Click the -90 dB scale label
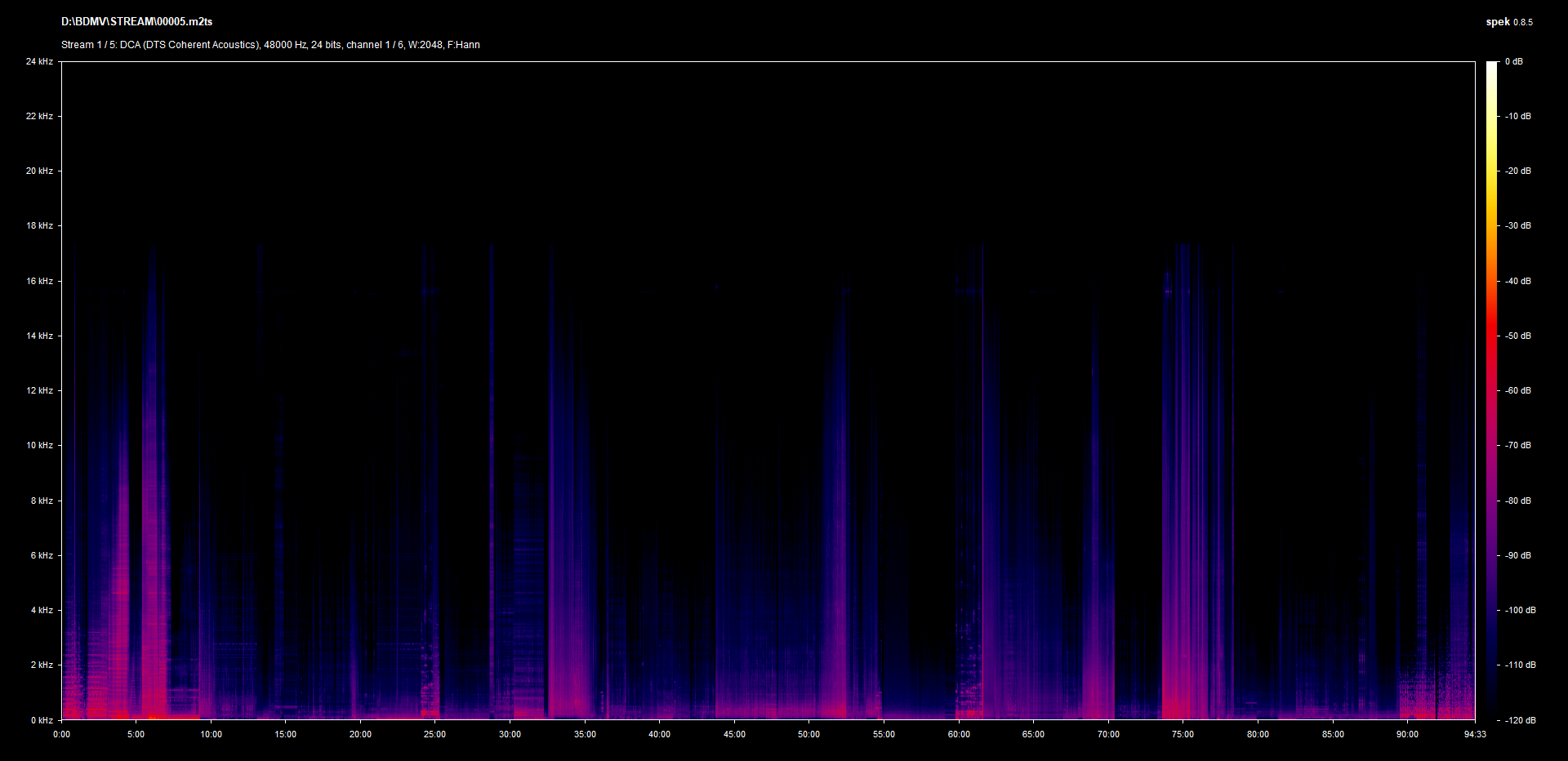The image size is (1568, 761). (1518, 555)
